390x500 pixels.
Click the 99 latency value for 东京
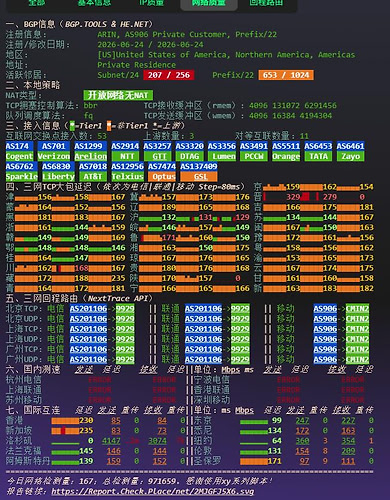tap(277, 420)
